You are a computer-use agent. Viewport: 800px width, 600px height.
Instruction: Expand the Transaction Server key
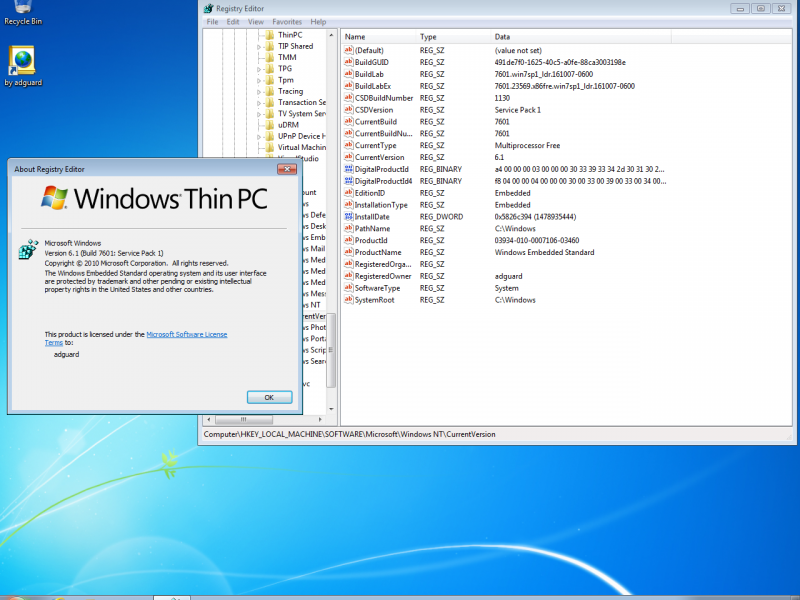click(x=259, y=103)
